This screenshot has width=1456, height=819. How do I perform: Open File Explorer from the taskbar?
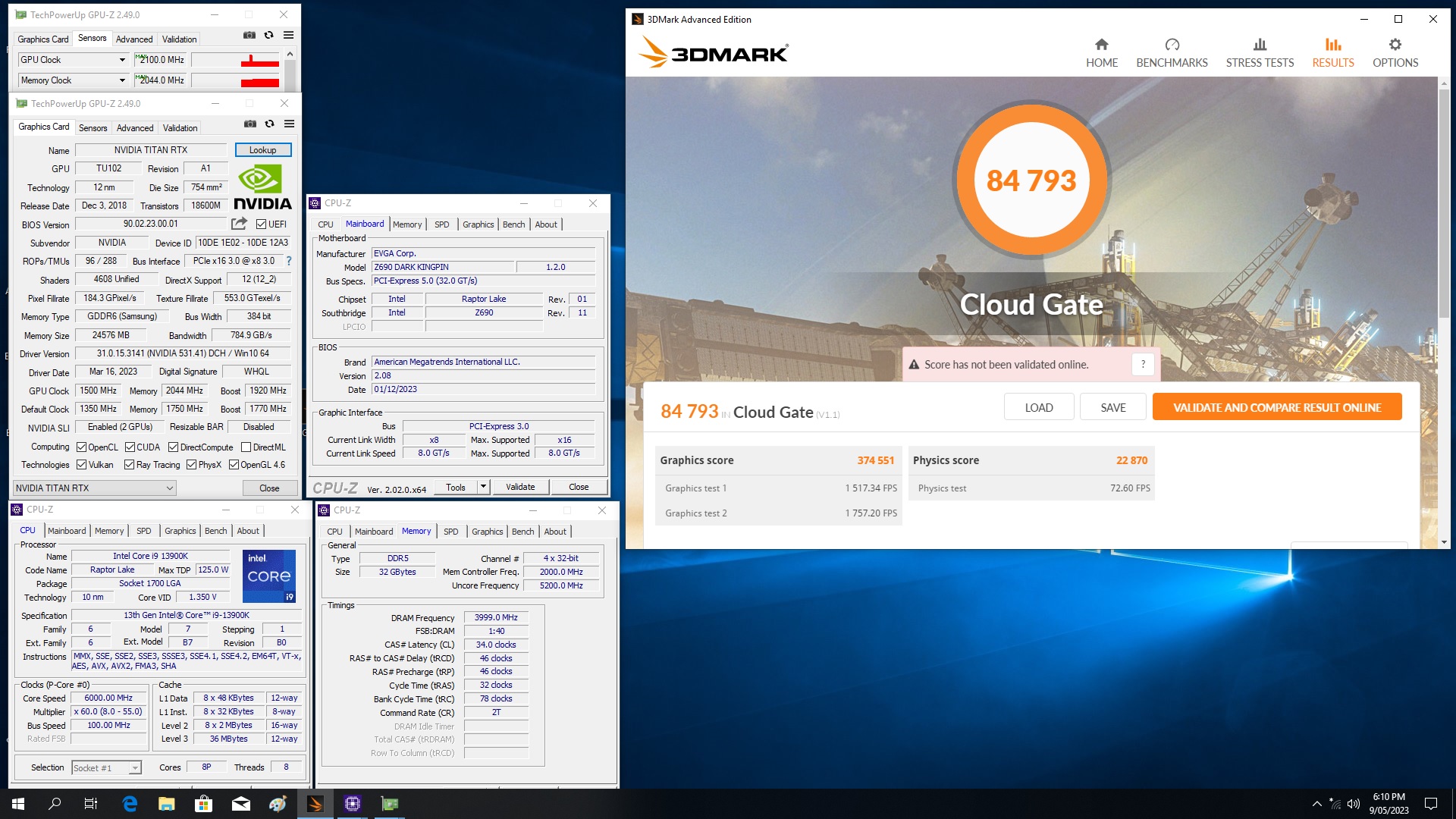point(167,804)
